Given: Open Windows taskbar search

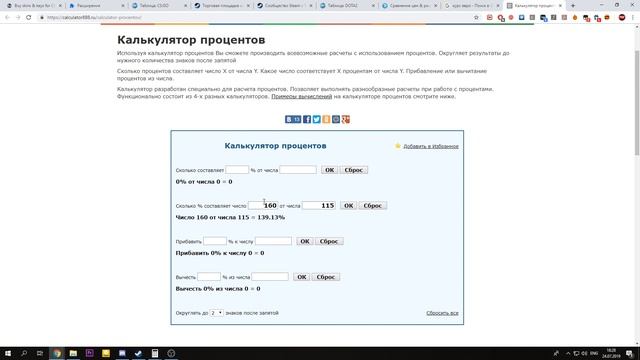Looking at the screenshot, I should point(24,353).
